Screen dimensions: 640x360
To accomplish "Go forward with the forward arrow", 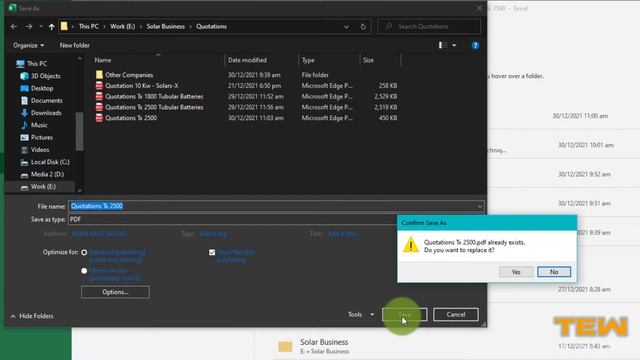I will point(29,27).
